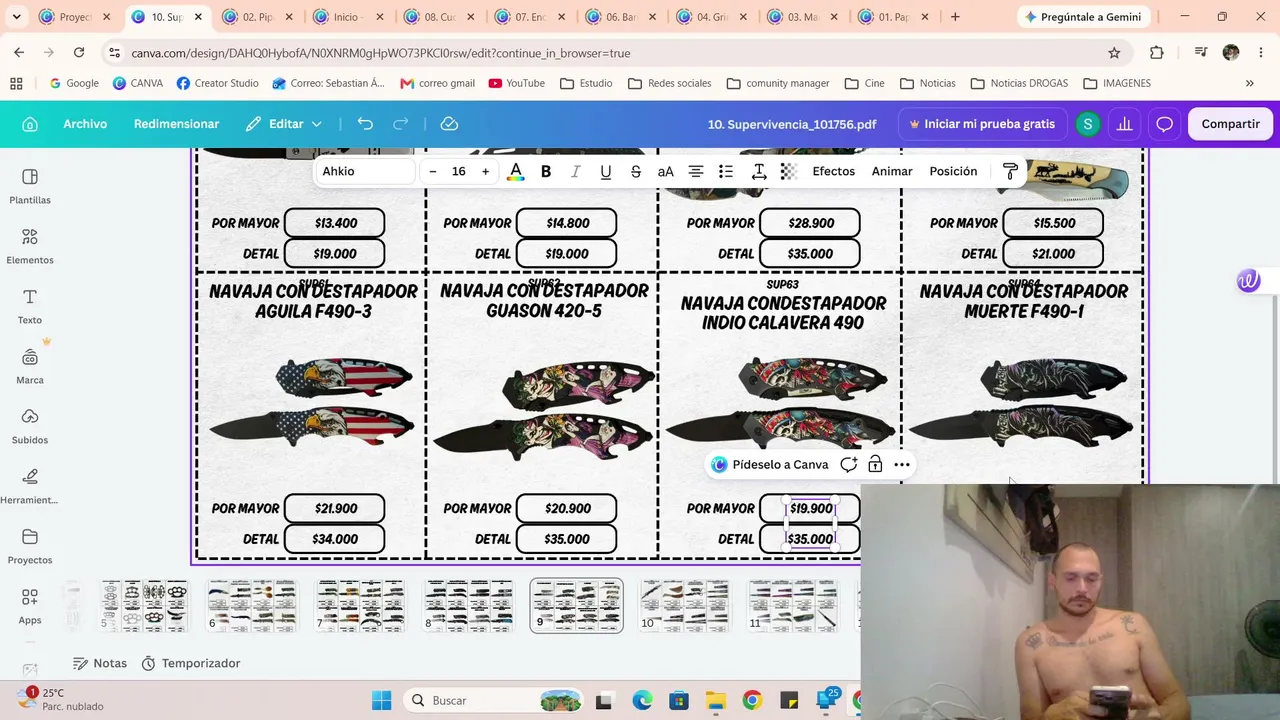Click the Compartir share button
Viewport: 1280px width, 720px height.
1230,124
